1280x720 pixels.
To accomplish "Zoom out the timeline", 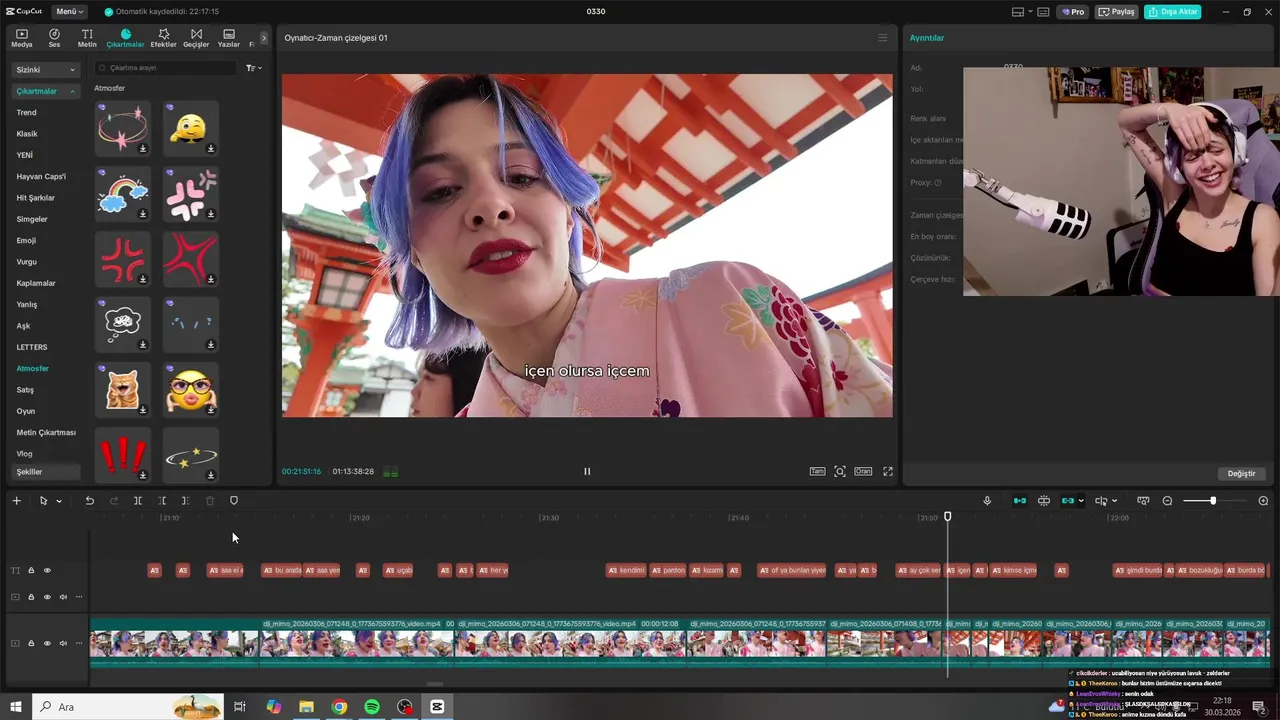I will click(1167, 501).
